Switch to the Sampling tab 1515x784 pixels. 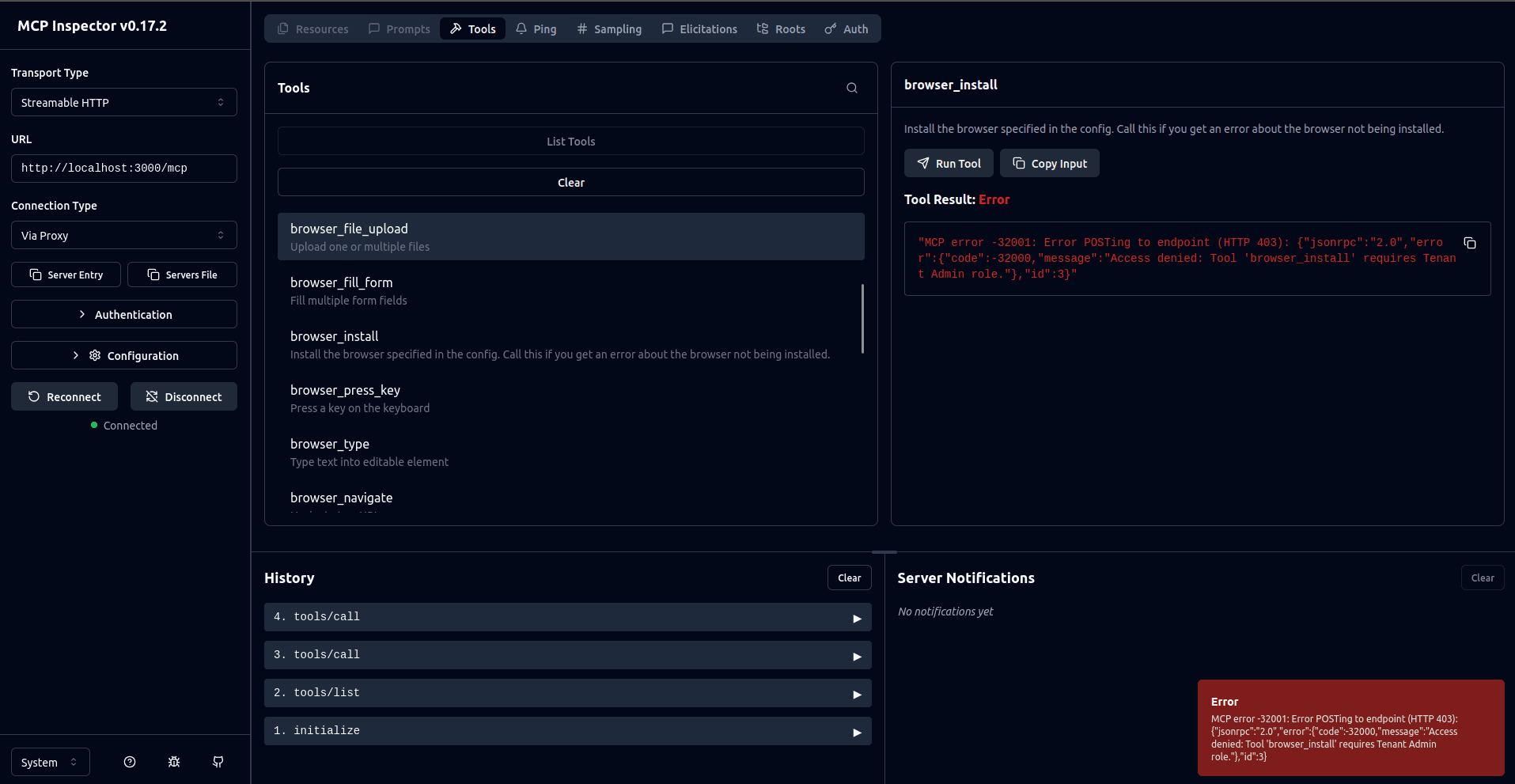(x=609, y=29)
